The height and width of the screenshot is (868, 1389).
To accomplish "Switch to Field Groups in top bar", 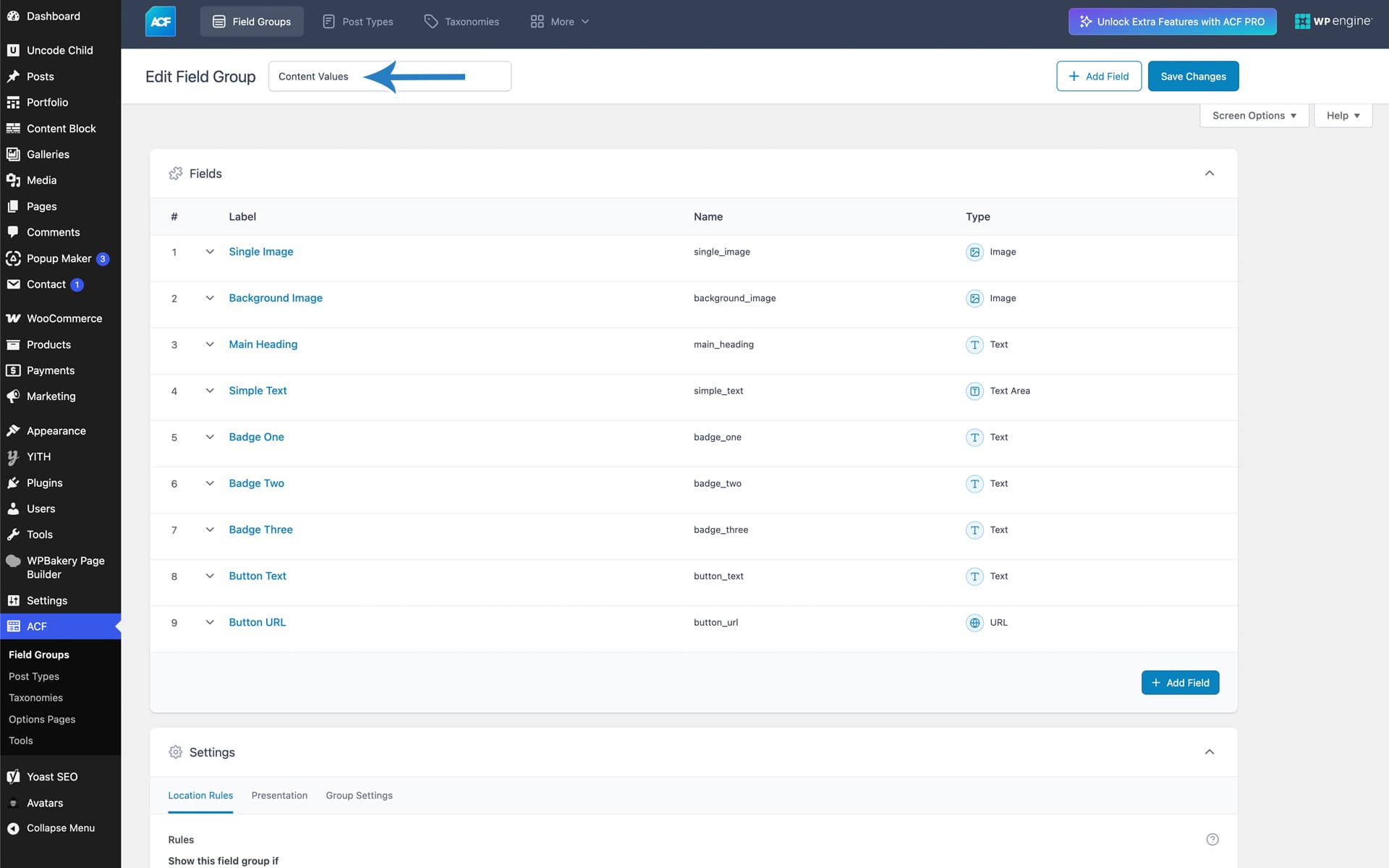I will 252,22.
